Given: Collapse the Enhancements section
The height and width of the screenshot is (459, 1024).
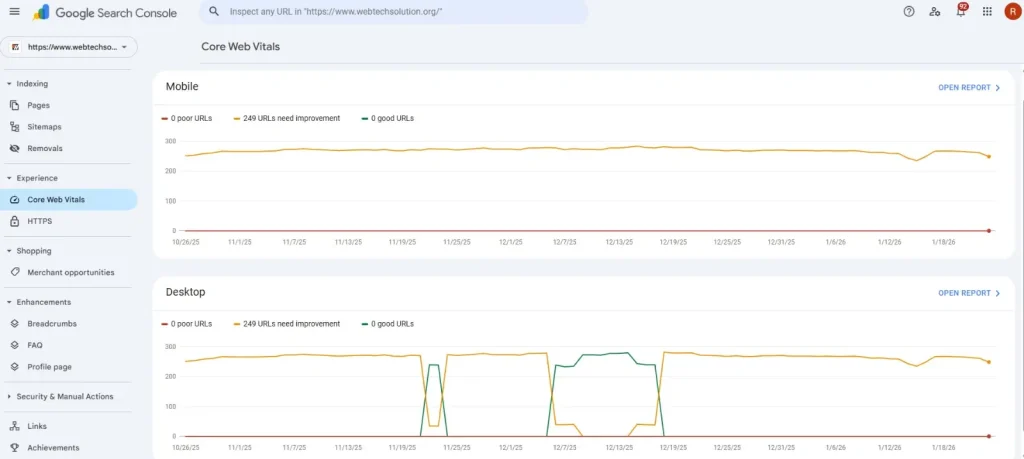Looking at the screenshot, I should [9, 302].
